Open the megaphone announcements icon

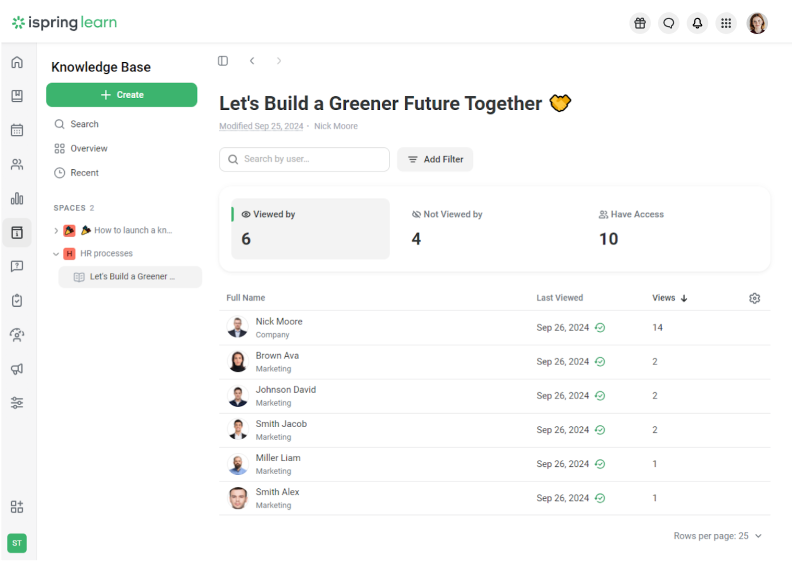pos(17,369)
